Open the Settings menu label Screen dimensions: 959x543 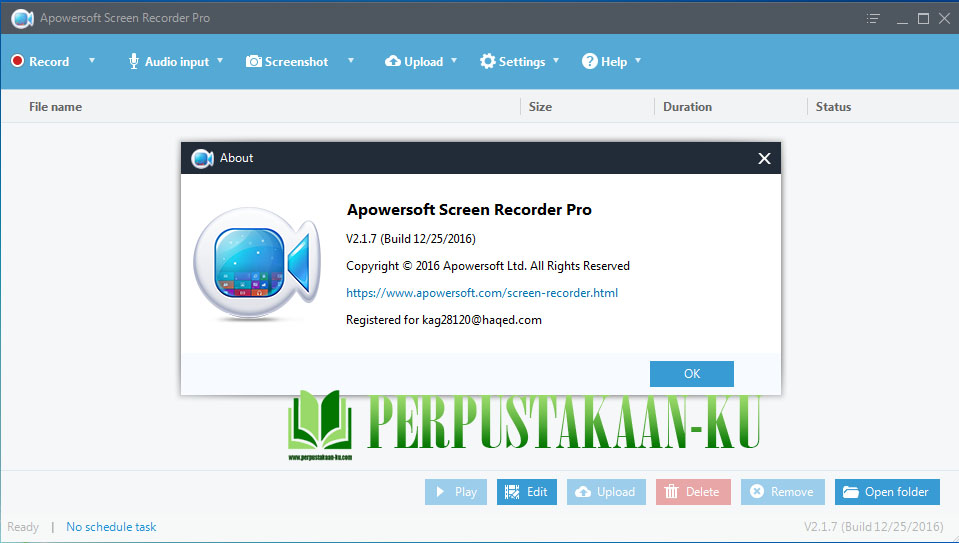[522, 62]
